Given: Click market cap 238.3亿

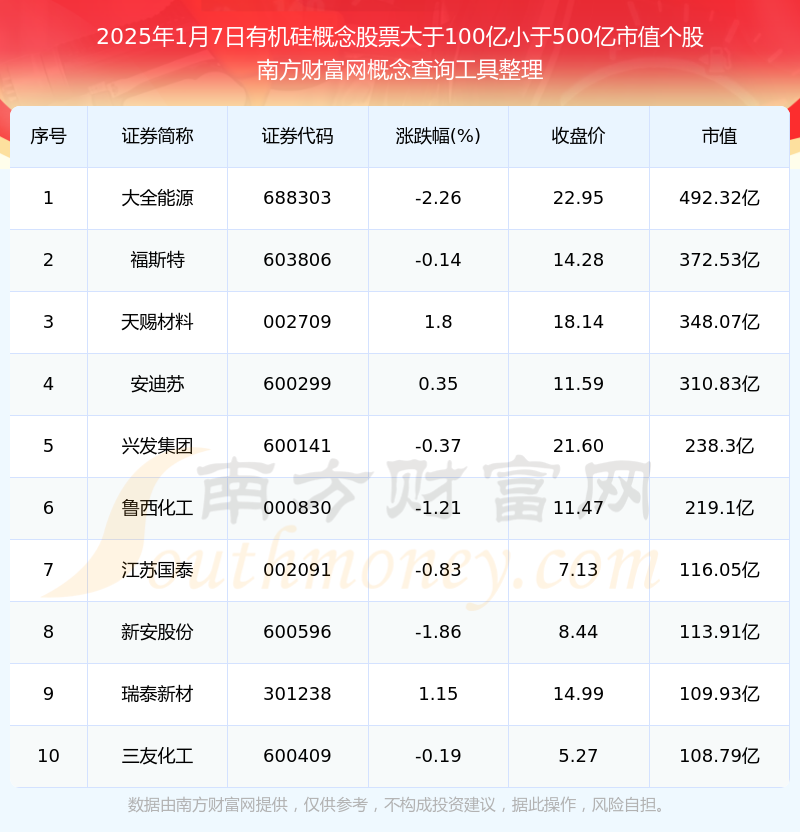Looking at the screenshot, I should pos(719,446).
